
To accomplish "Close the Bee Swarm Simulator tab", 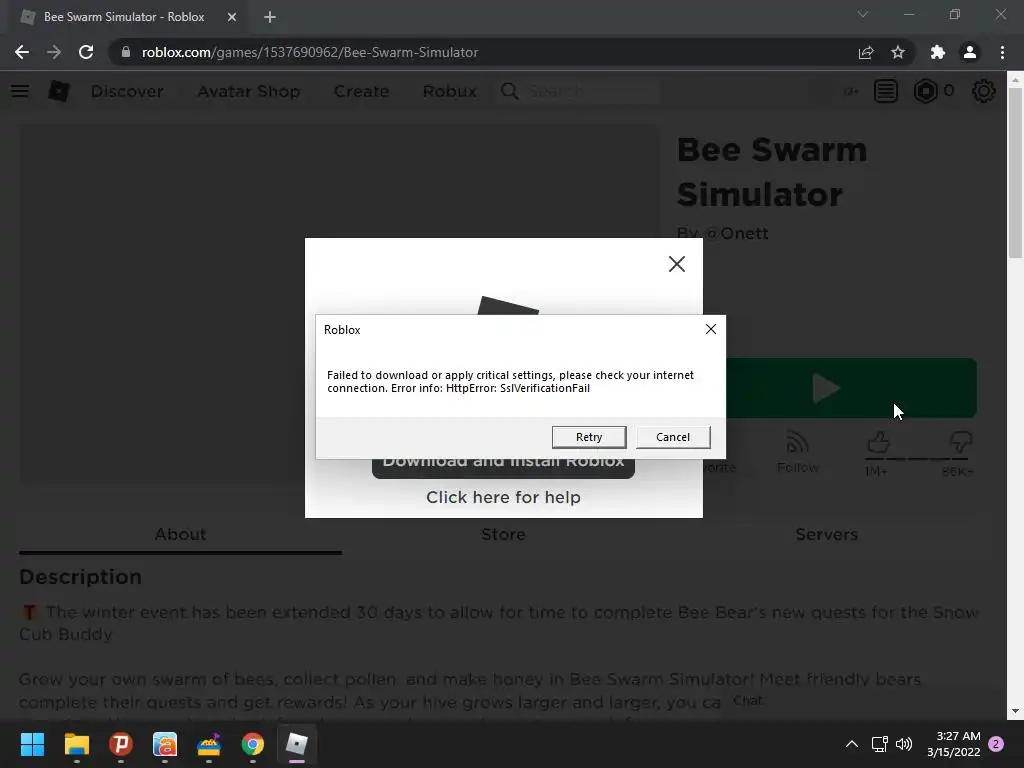I will [x=232, y=17].
